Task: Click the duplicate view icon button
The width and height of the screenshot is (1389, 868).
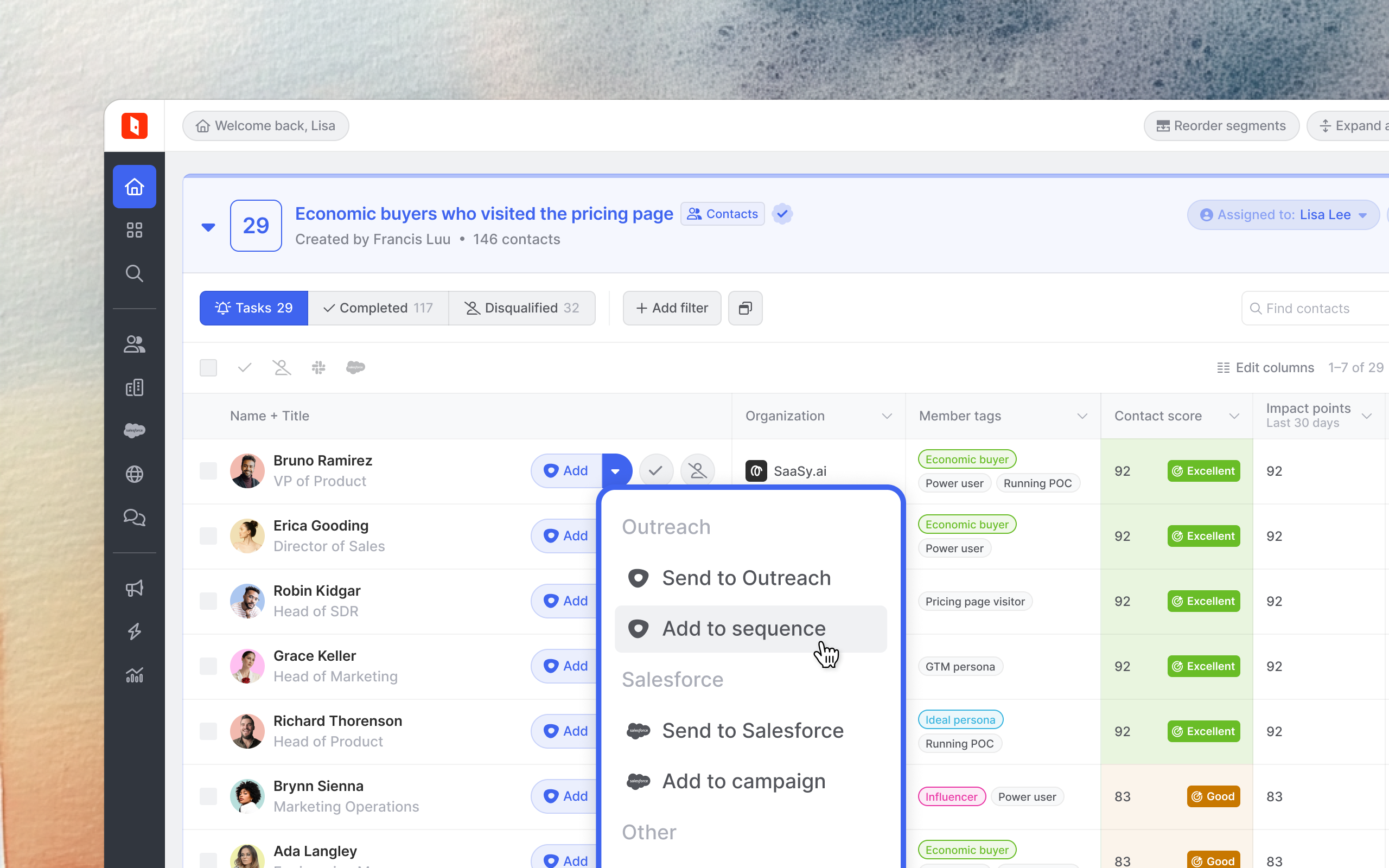Action: click(745, 308)
